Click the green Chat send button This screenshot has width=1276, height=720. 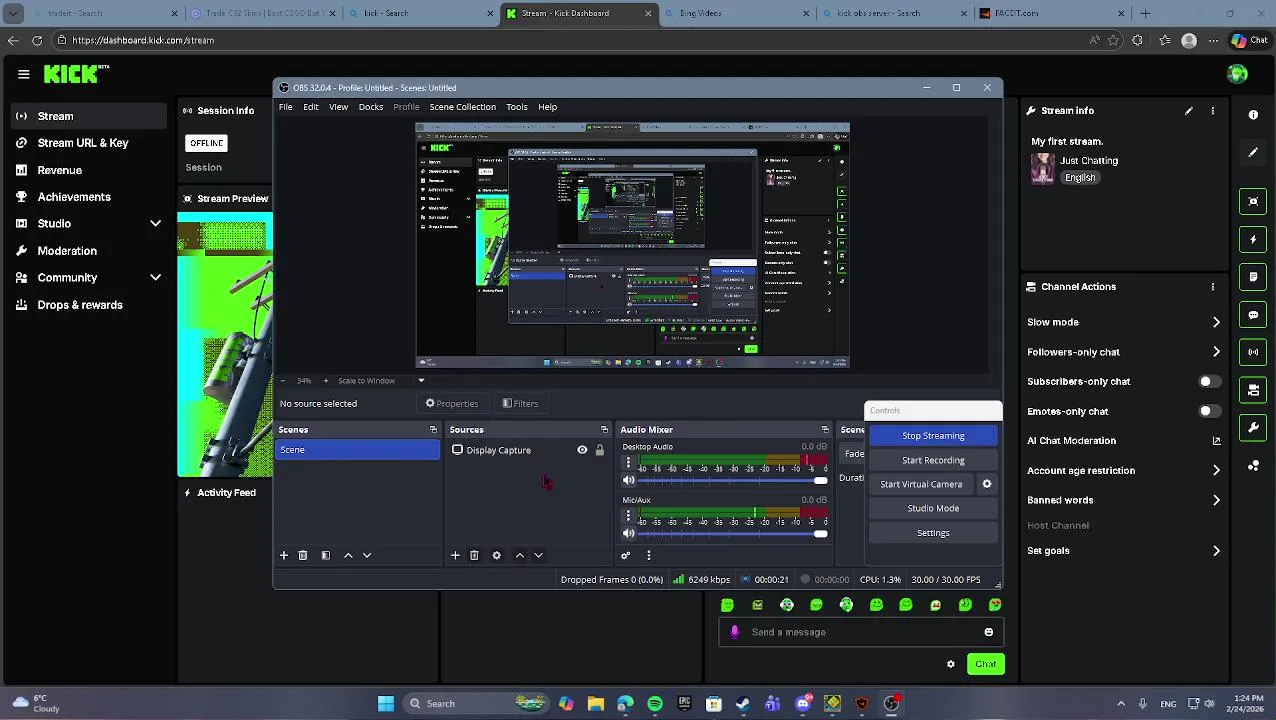(986, 664)
